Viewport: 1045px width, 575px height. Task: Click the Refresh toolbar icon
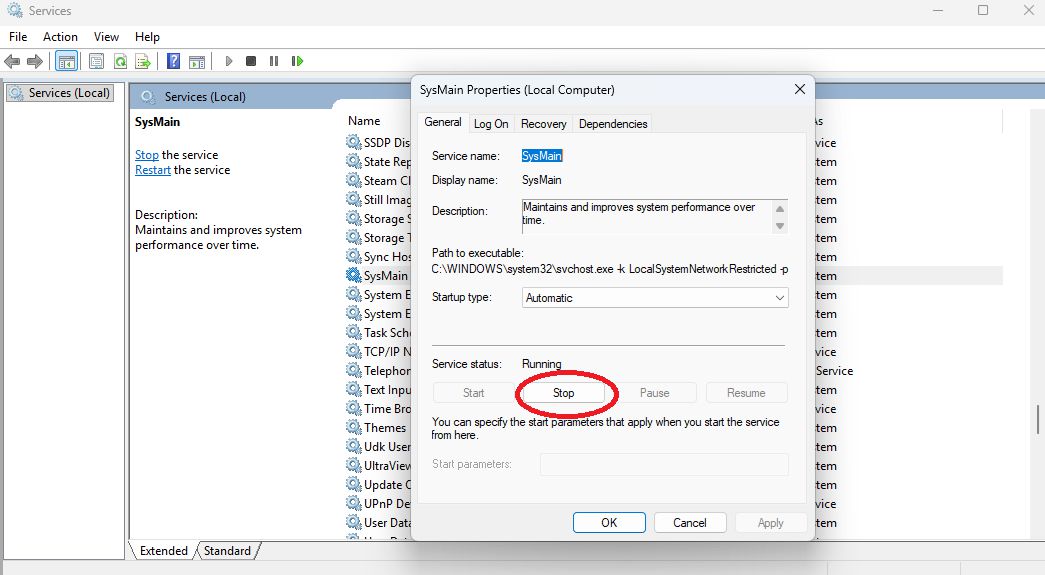[120, 61]
